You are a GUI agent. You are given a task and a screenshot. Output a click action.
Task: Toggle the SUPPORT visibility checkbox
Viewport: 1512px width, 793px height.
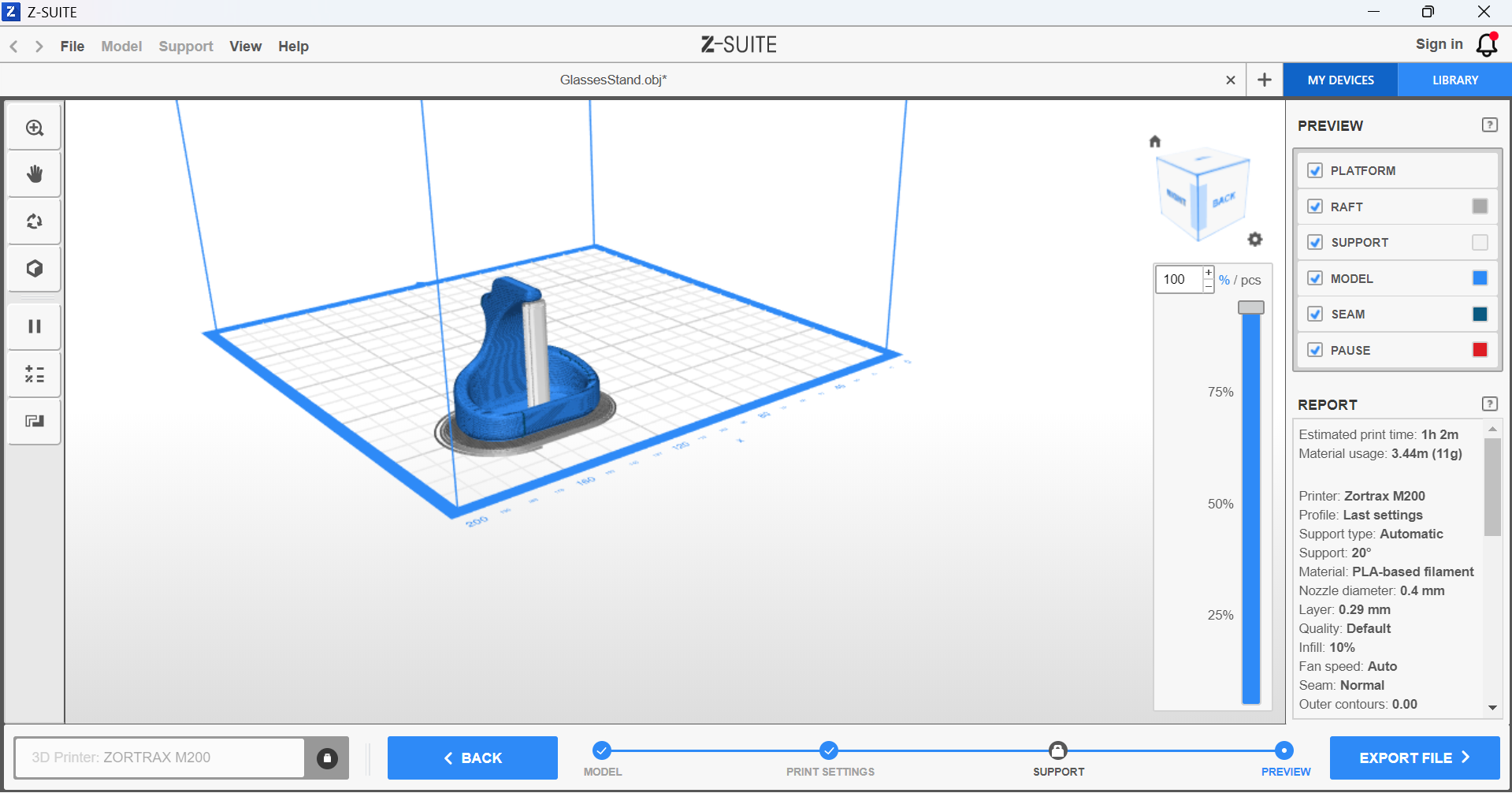1315,242
